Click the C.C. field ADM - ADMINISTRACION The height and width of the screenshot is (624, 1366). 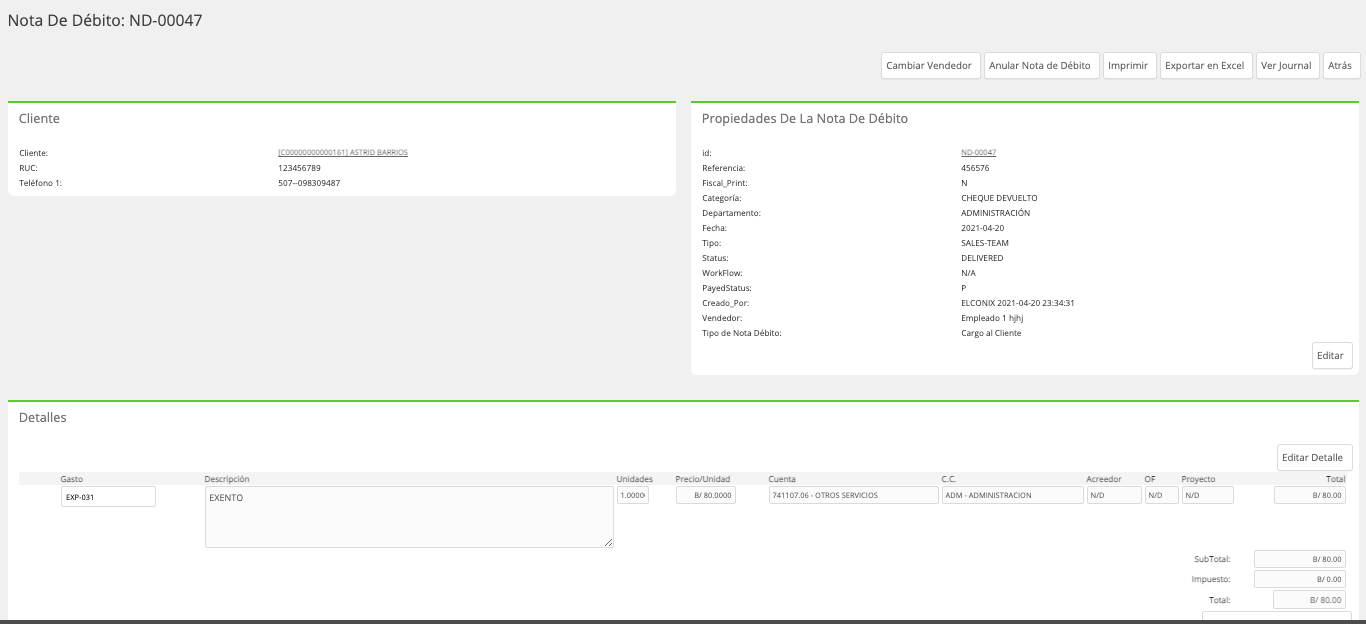pos(1012,495)
